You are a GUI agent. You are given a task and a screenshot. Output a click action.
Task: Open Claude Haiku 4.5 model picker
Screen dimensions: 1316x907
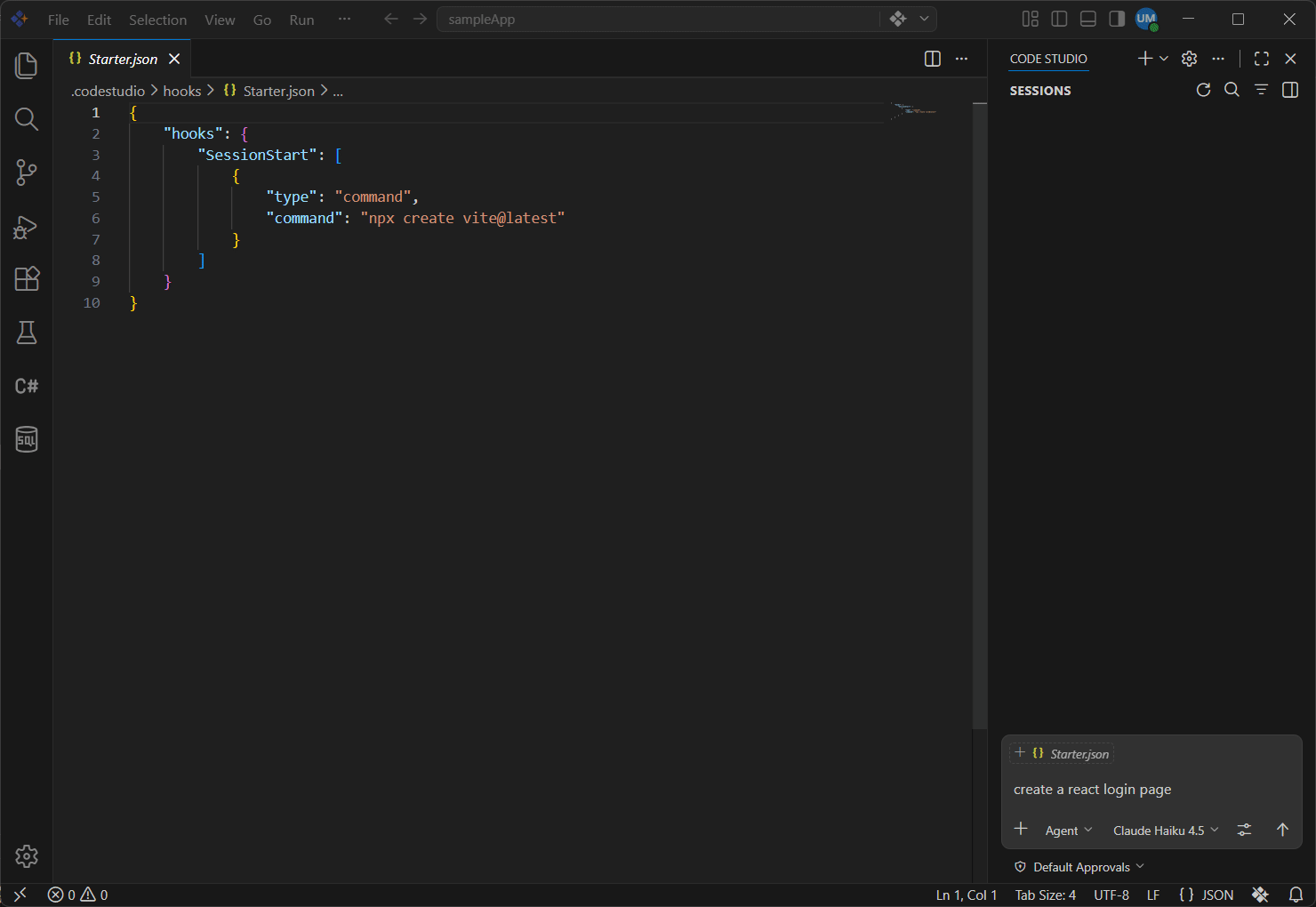click(1166, 831)
